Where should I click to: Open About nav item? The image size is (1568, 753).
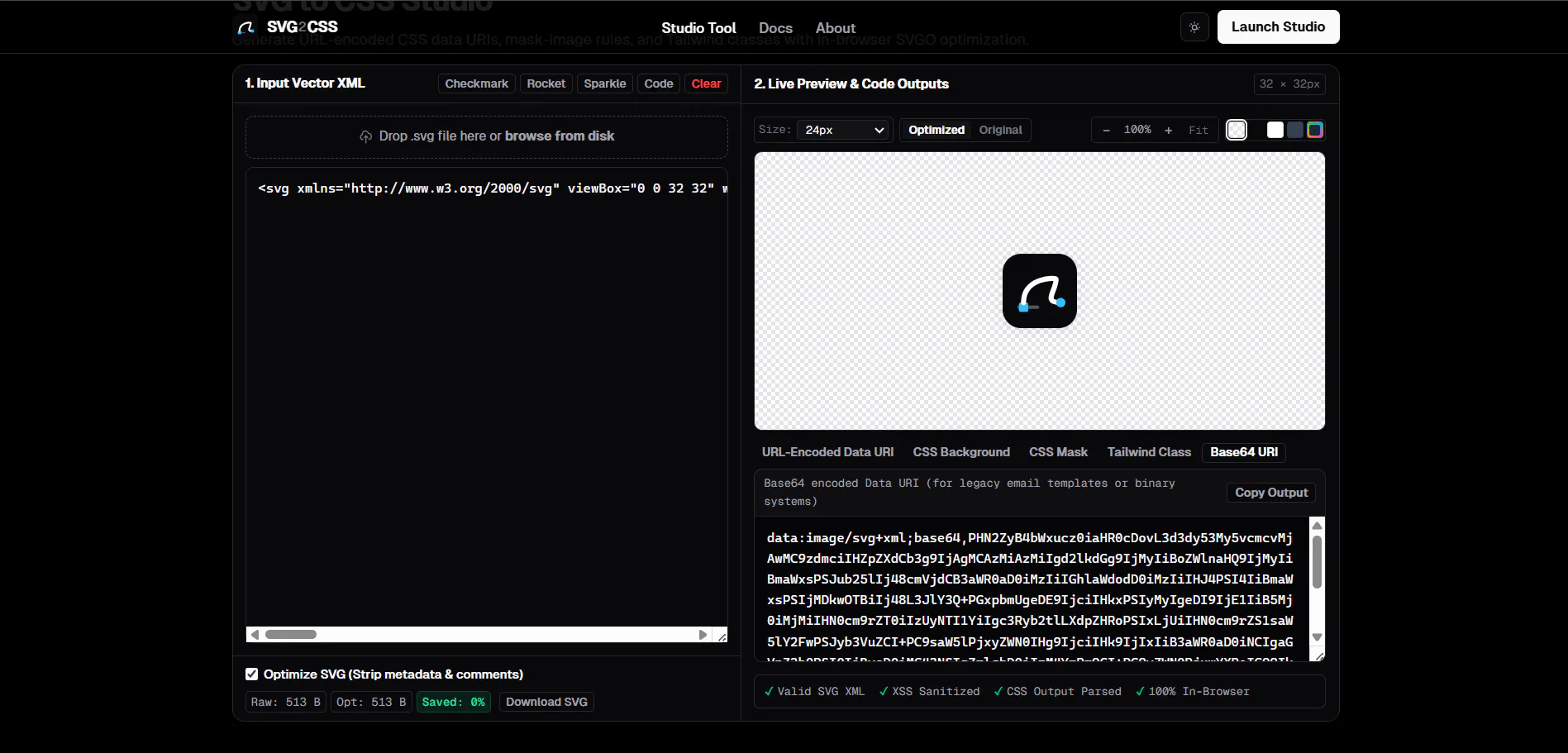coord(836,28)
